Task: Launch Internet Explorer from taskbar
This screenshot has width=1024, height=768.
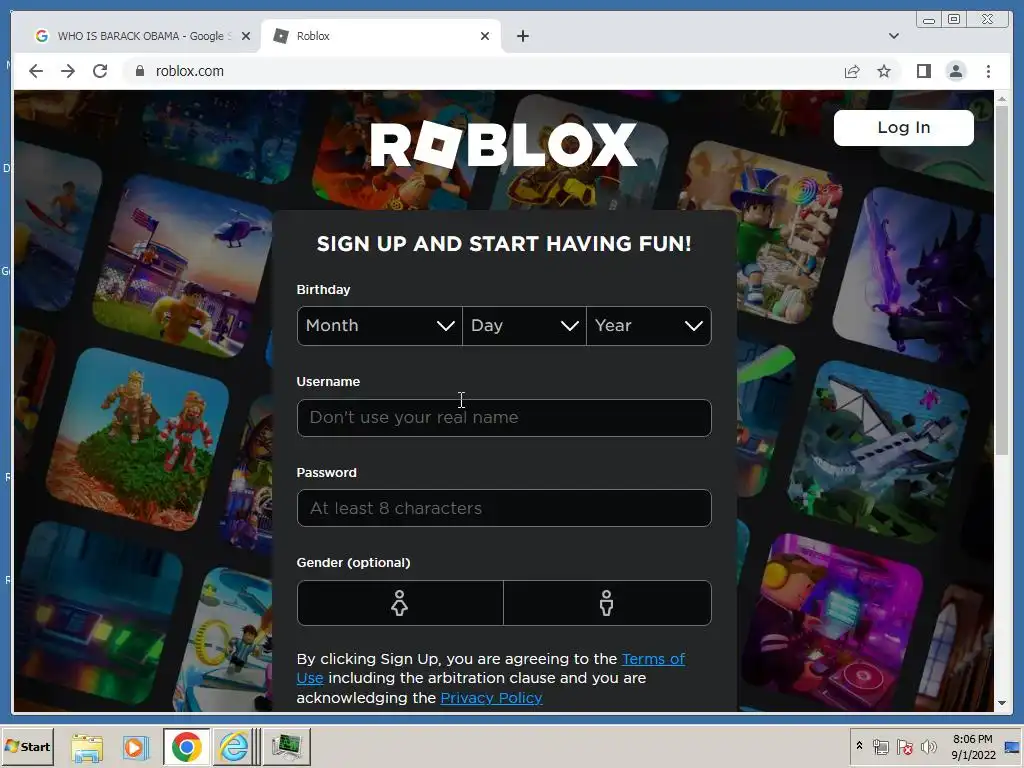Action: click(x=234, y=746)
